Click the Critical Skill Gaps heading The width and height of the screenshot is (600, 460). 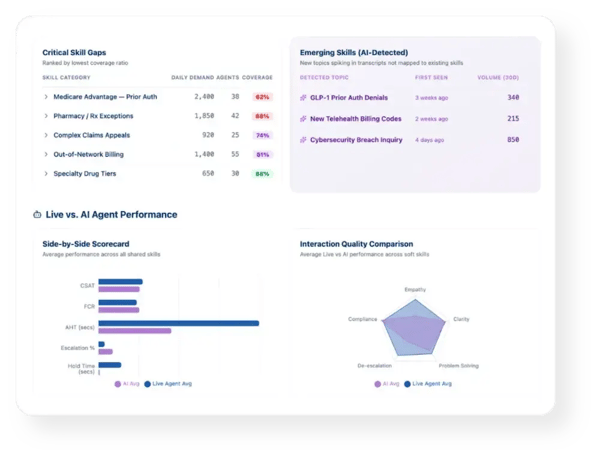coord(74,52)
